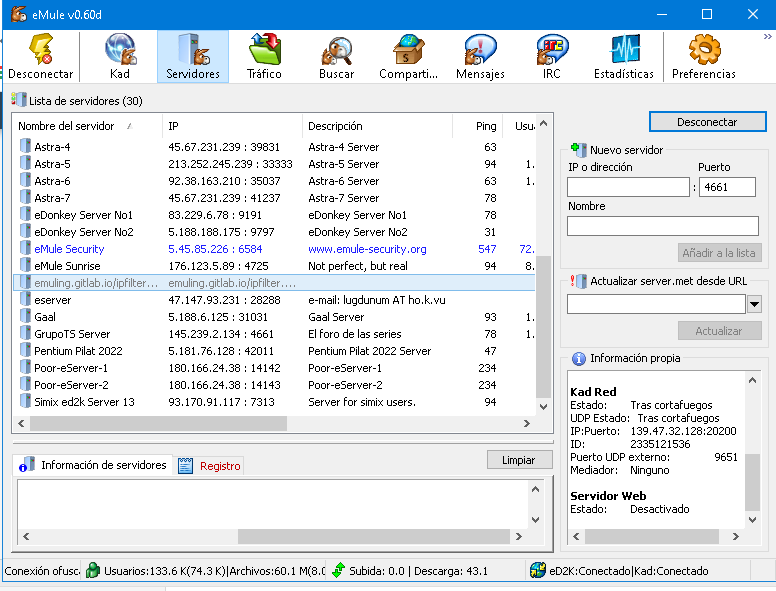Select the emuling.gitlab.io/ipfilter server row
This screenshot has height=591, width=776.
275,283
